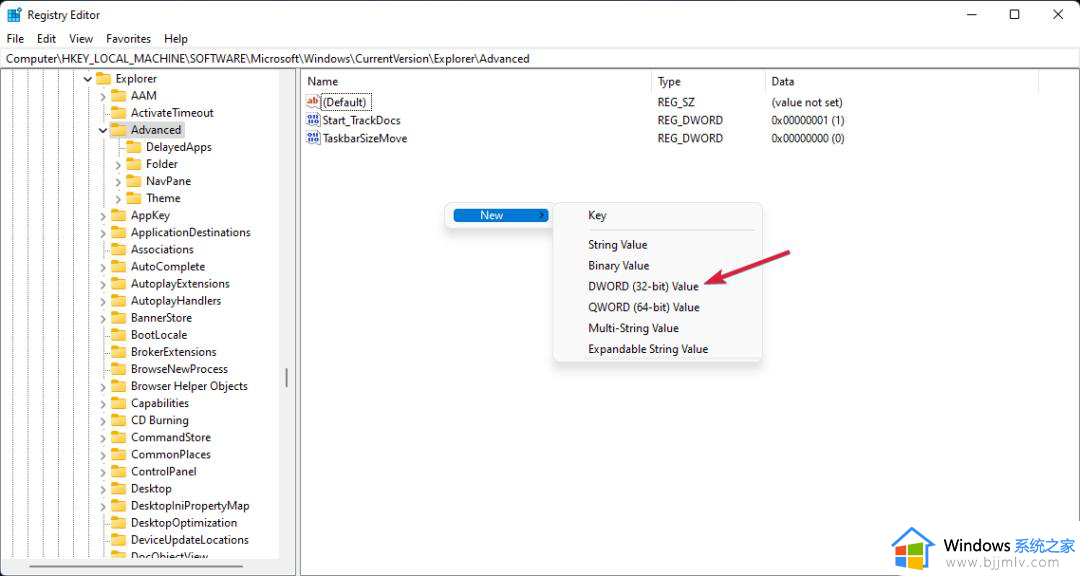Click the 0x00000000 (0) data value
Screen dimensions: 1080x576
pos(808,138)
